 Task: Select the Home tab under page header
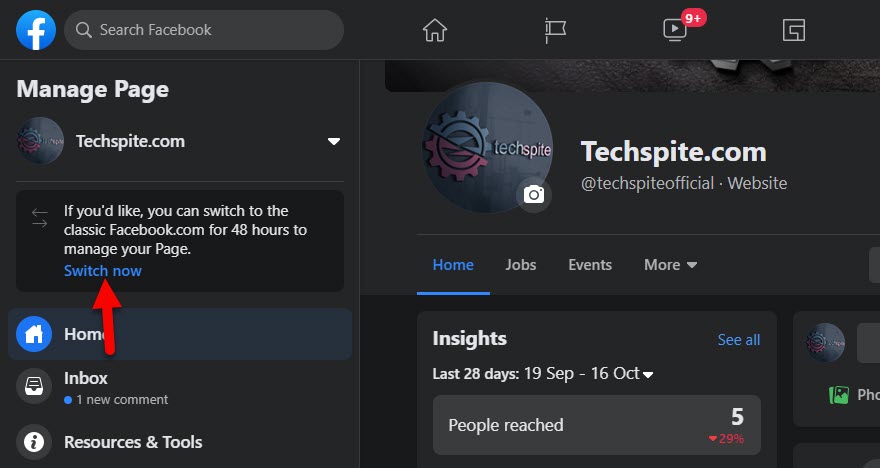click(453, 265)
